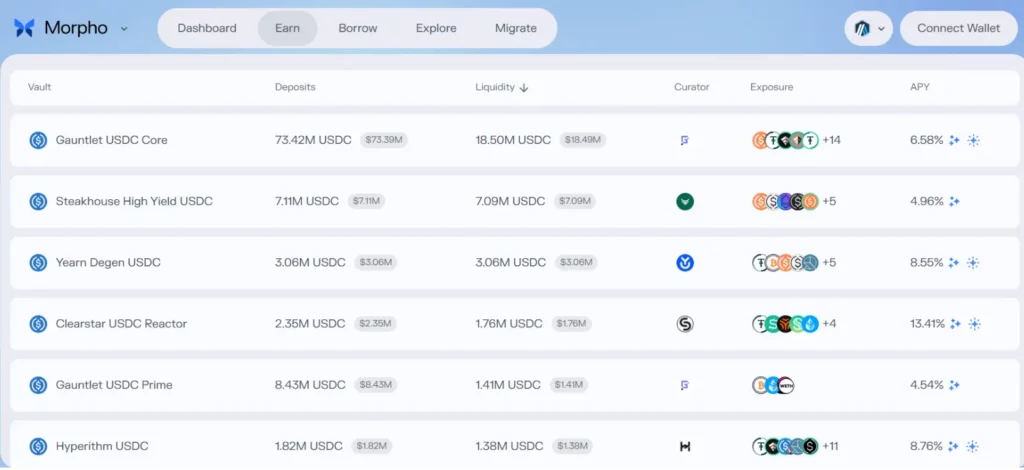This screenshot has height=470, width=1024.
Task: Click exposure token icons for Gauntlet USDC Prime
Action: 773,386
